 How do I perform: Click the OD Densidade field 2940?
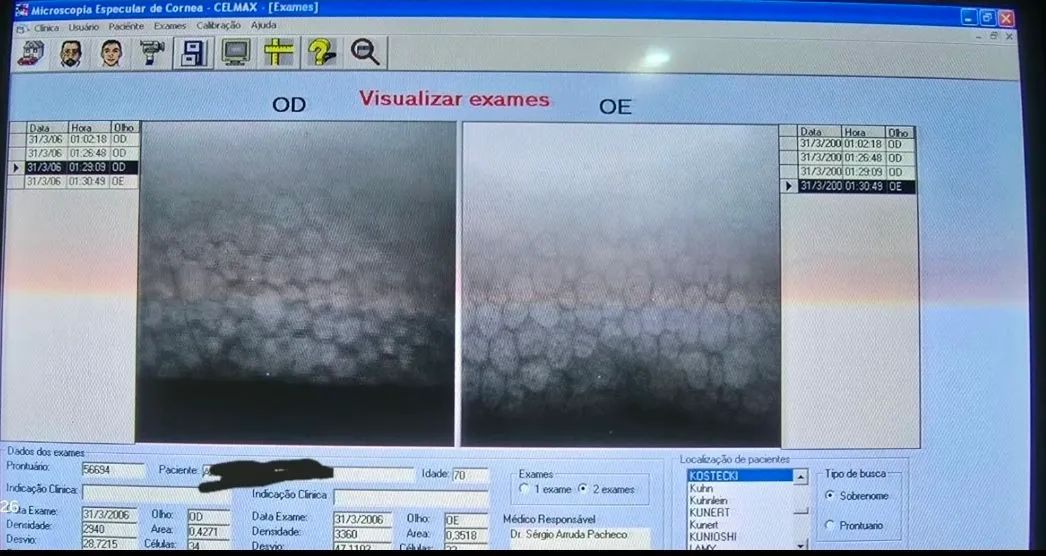[x=109, y=529]
